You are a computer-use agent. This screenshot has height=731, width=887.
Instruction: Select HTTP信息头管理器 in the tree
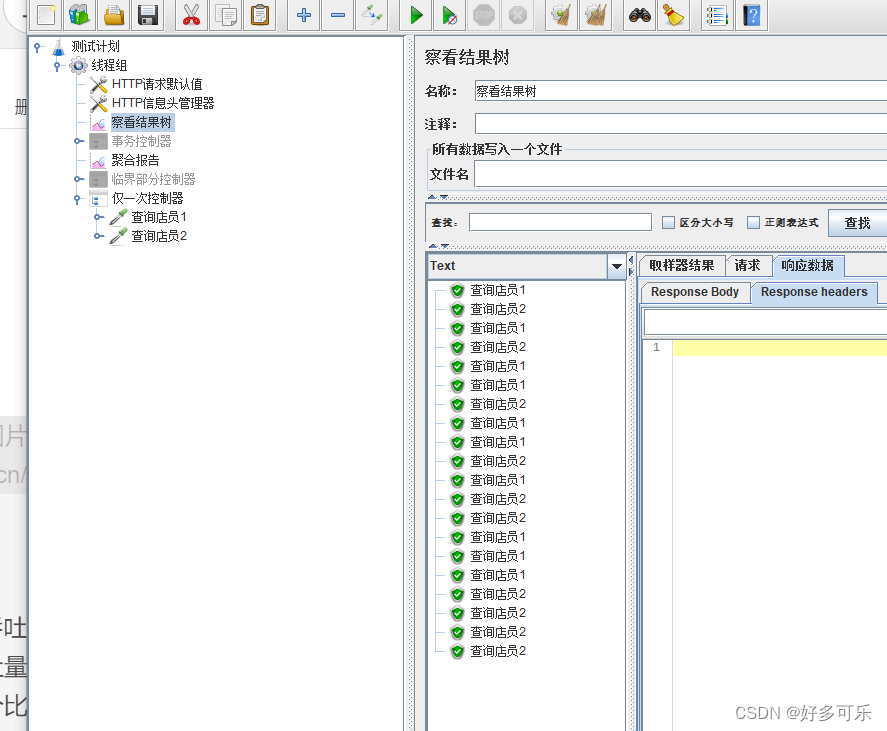coord(163,103)
